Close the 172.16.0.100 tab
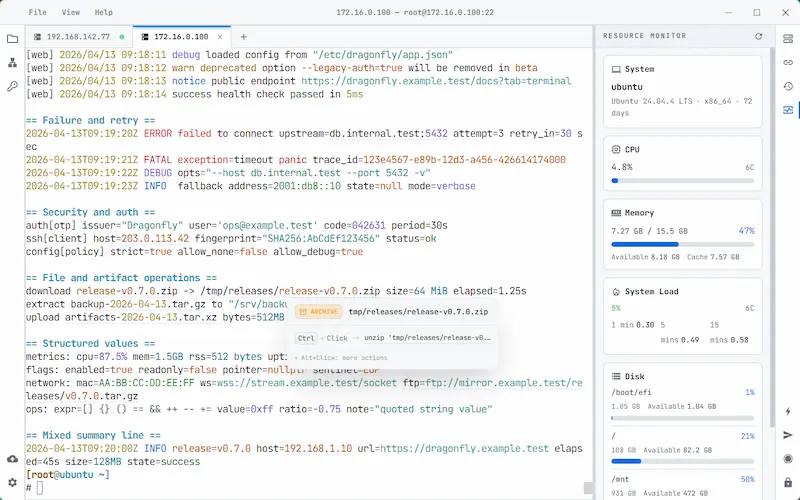800x500 pixels. point(220,37)
